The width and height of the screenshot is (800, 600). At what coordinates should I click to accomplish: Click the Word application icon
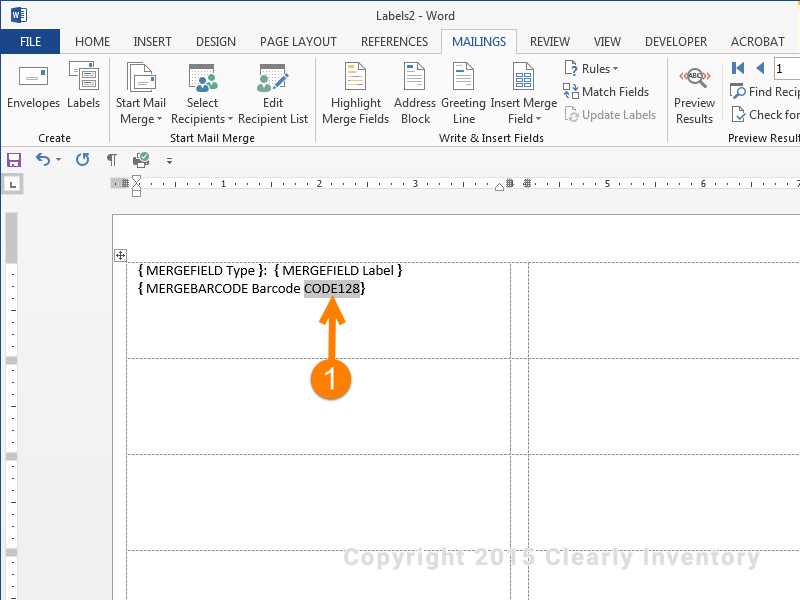19,15
